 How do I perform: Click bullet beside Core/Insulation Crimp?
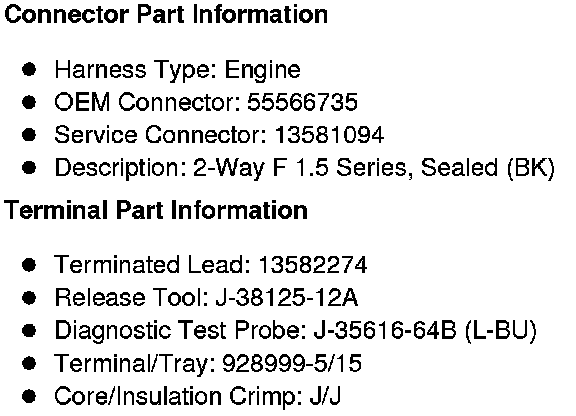(x=29, y=396)
